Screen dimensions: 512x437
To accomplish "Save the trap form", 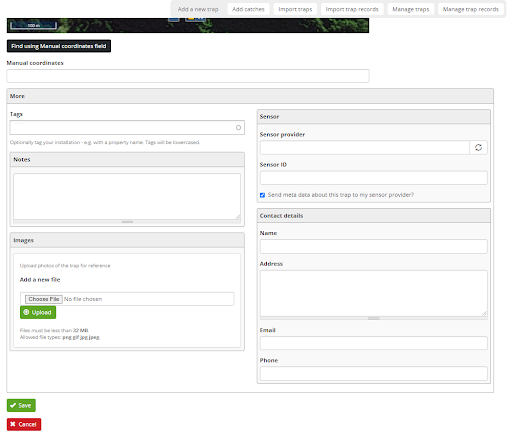I will (21, 405).
